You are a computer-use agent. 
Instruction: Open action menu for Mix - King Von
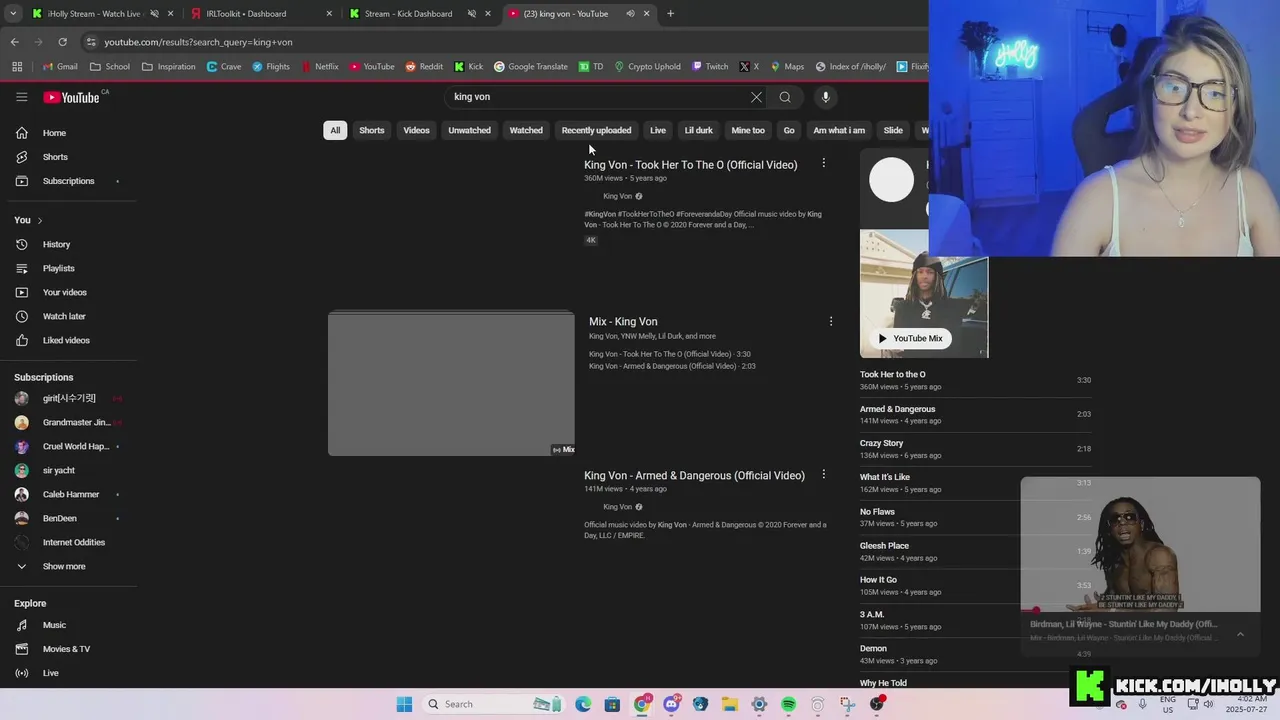point(831,321)
